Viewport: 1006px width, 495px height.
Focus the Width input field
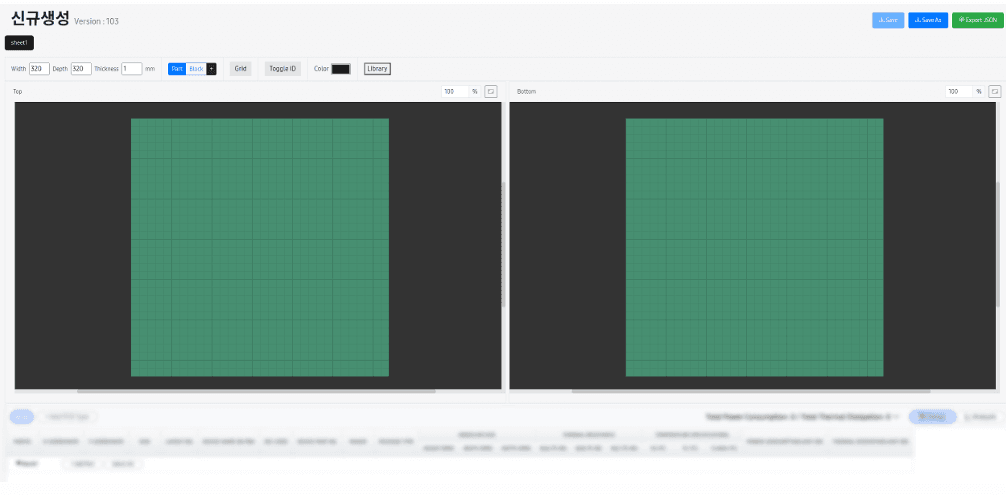coord(39,69)
